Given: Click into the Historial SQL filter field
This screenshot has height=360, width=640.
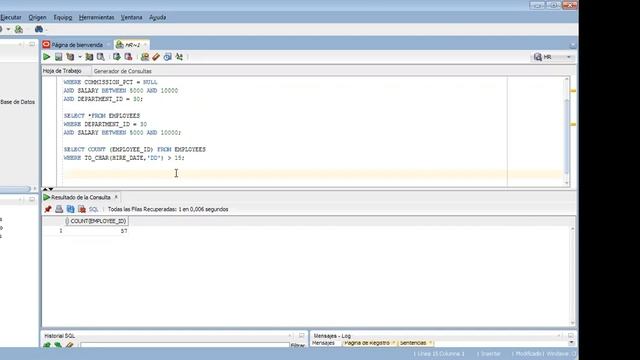Looking at the screenshot, I should (x=184, y=345).
